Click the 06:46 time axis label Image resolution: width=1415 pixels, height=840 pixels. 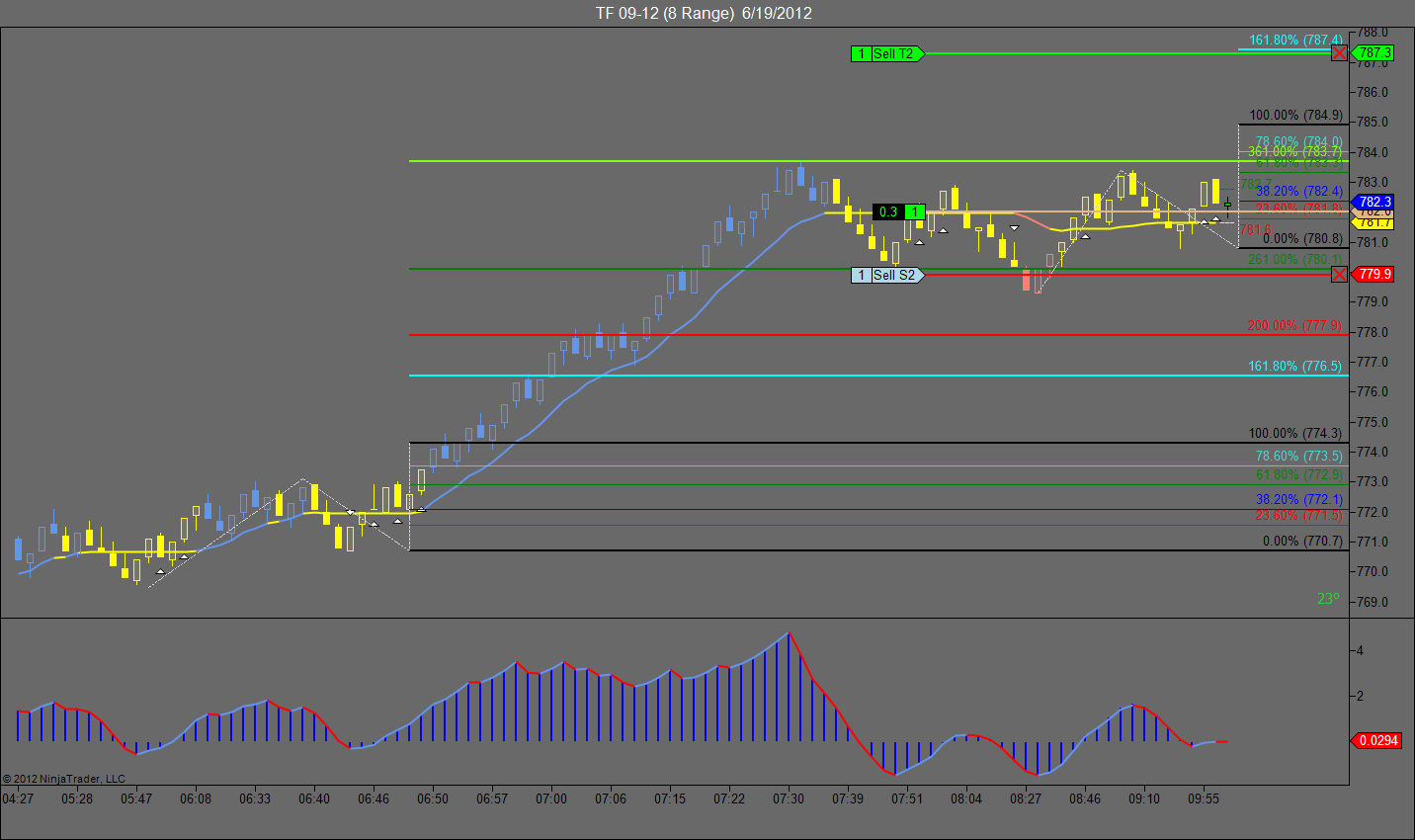pyautogui.click(x=374, y=798)
